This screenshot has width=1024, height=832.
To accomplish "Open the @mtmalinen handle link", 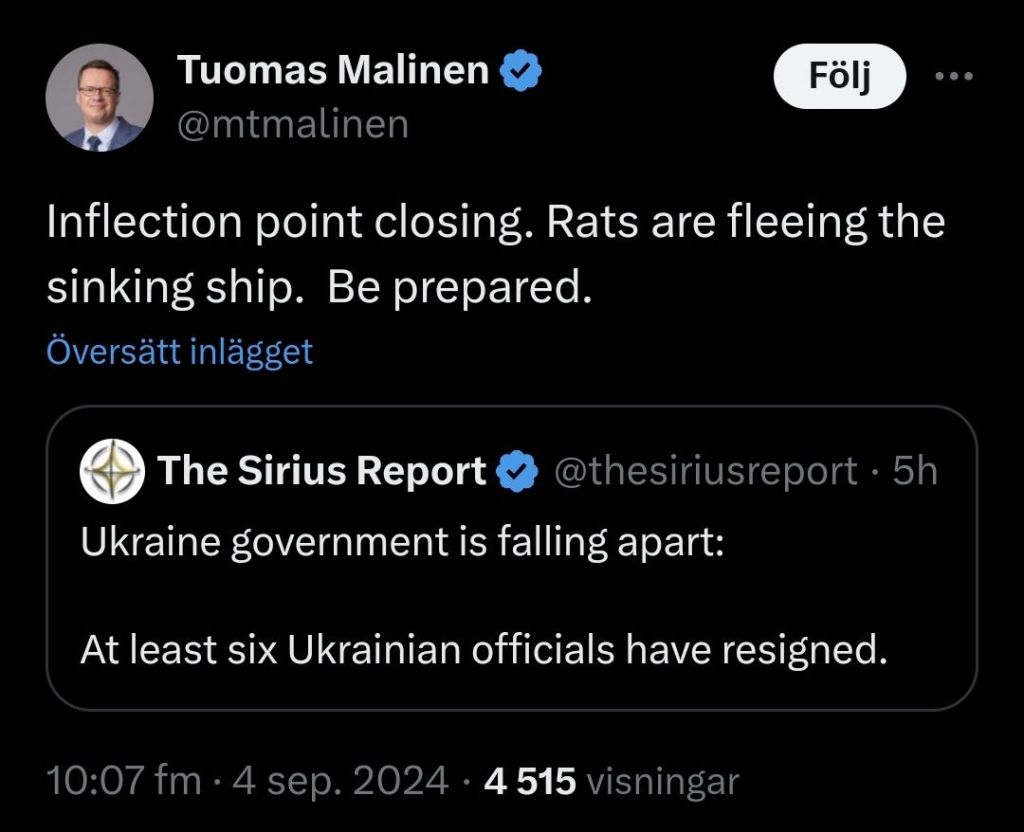I will click(292, 124).
